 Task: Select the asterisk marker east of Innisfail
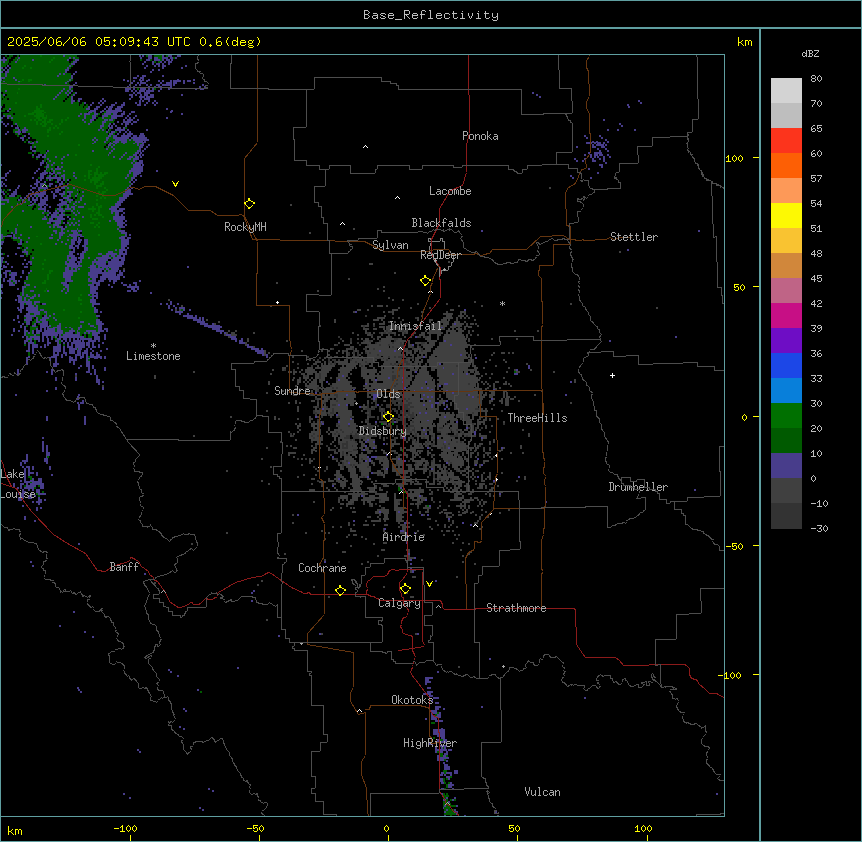pyautogui.click(x=502, y=303)
